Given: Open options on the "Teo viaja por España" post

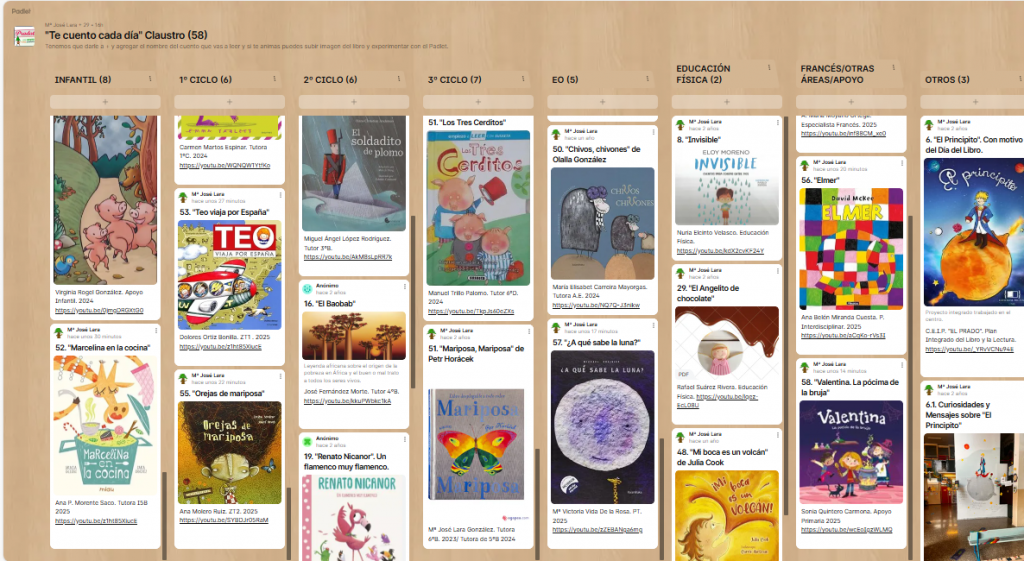Looking at the screenshot, I should point(280,196).
